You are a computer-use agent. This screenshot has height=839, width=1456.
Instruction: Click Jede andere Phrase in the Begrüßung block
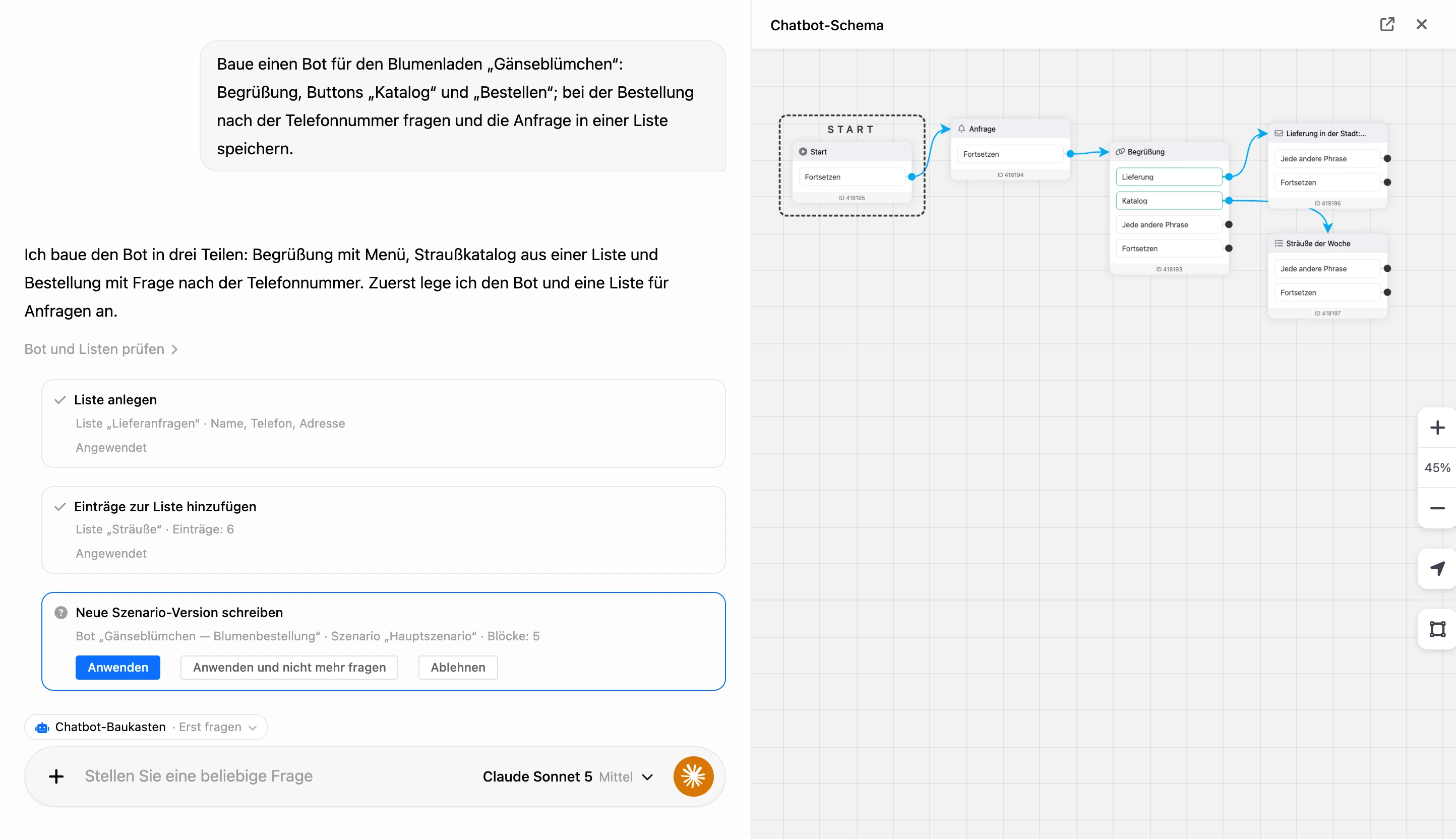[1169, 225]
